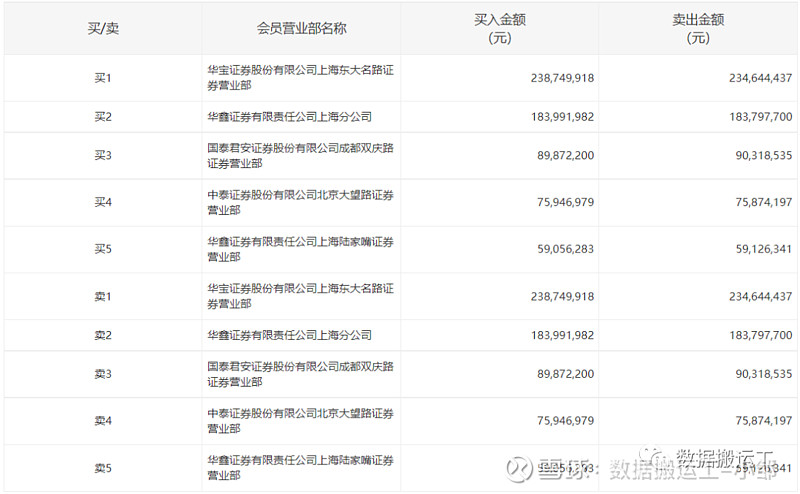Select 华鑫证券上海分公司 in row 卖2

click(289, 335)
